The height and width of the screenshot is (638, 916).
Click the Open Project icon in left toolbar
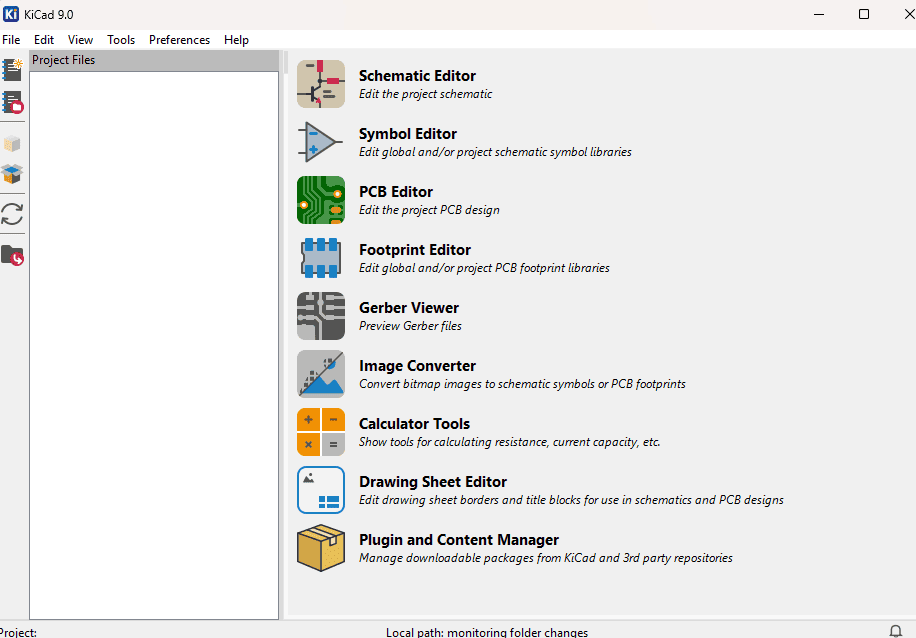[x=12, y=102]
